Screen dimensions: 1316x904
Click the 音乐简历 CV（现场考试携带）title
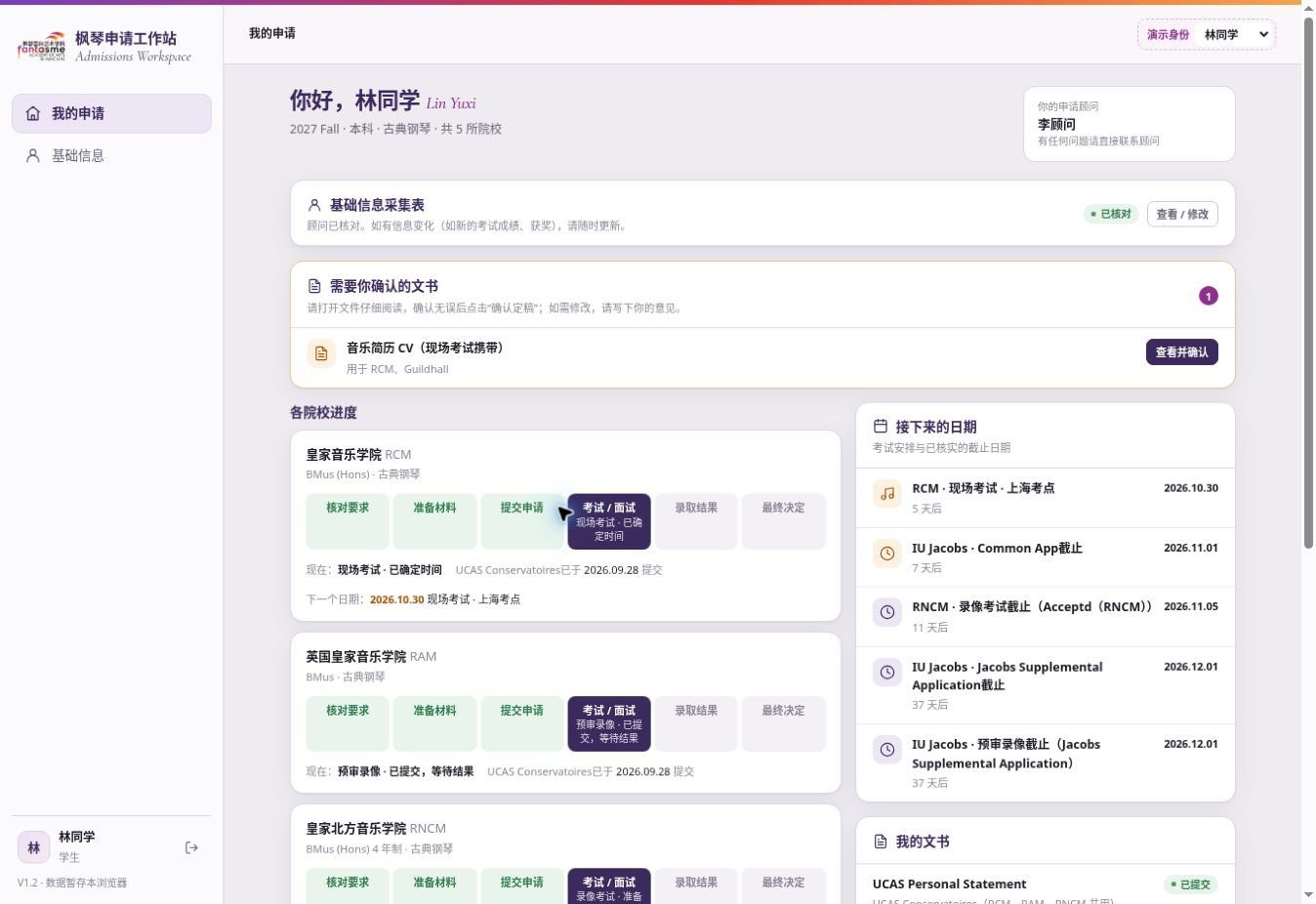(x=425, y=348)
